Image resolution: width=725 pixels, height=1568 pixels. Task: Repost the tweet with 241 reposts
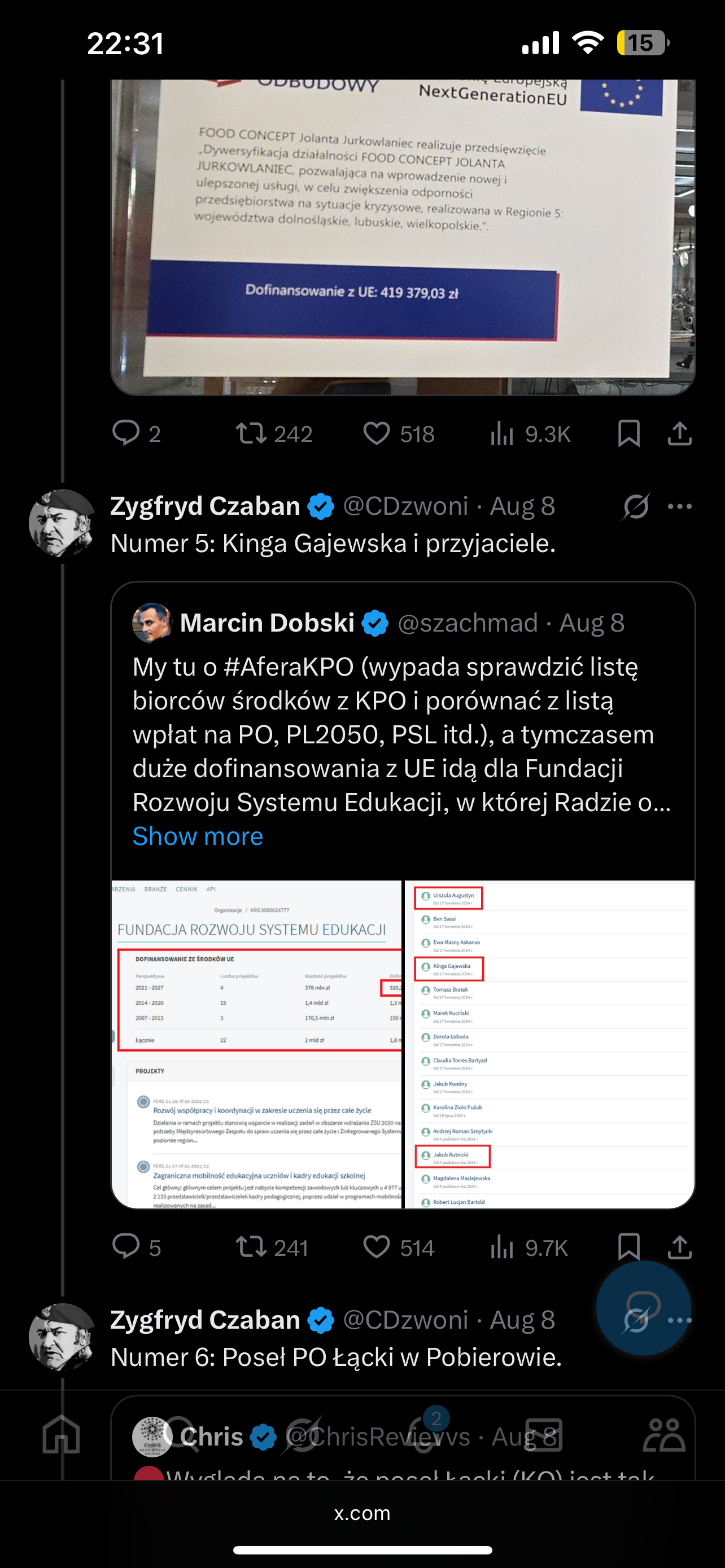(x=251, y=1247)
